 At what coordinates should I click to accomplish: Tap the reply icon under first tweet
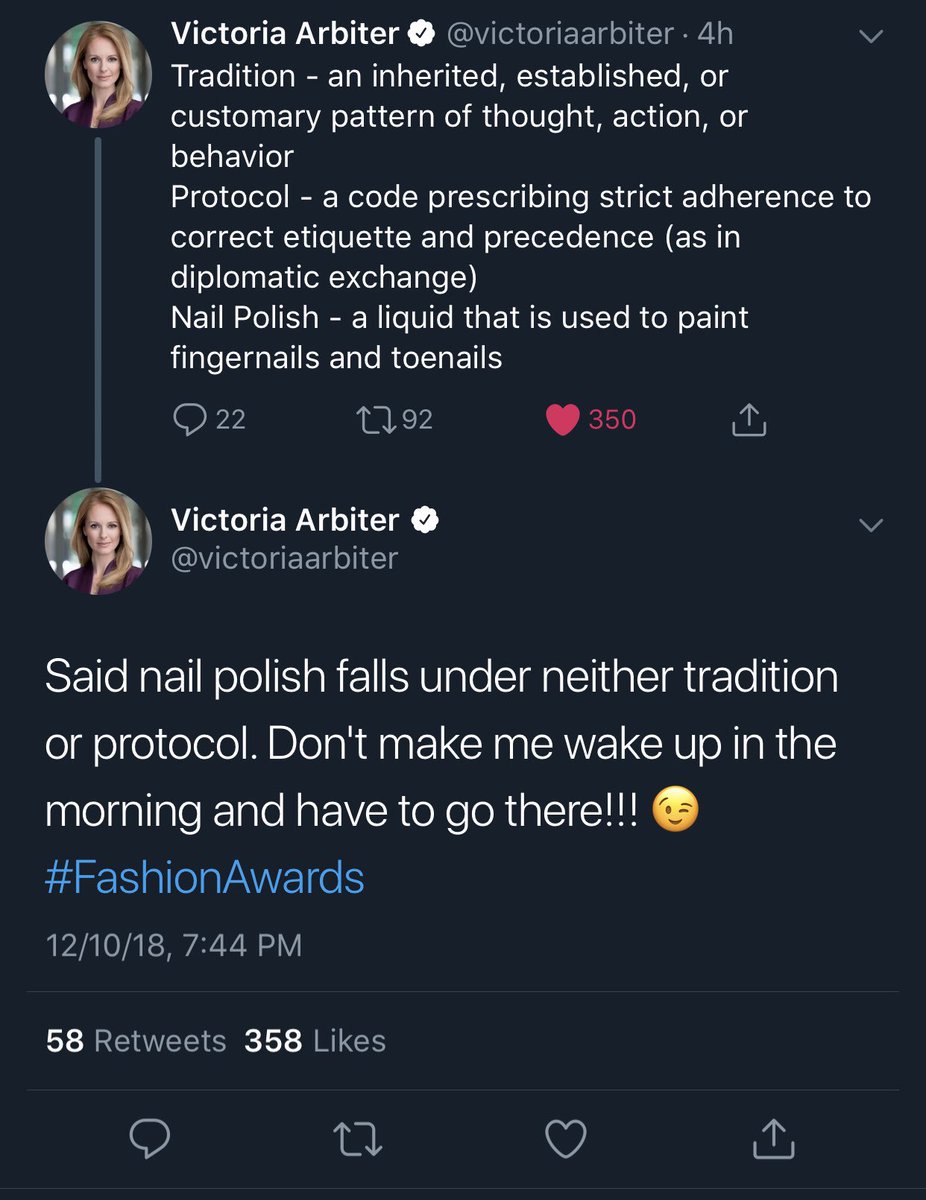188,420
